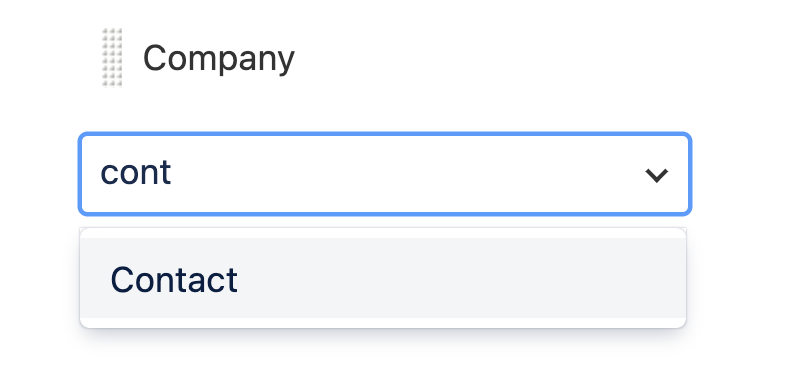Click the empty area inside the search box
This screenshot has width=810, height=392.
pyautogui.click(x=403, y=174)
